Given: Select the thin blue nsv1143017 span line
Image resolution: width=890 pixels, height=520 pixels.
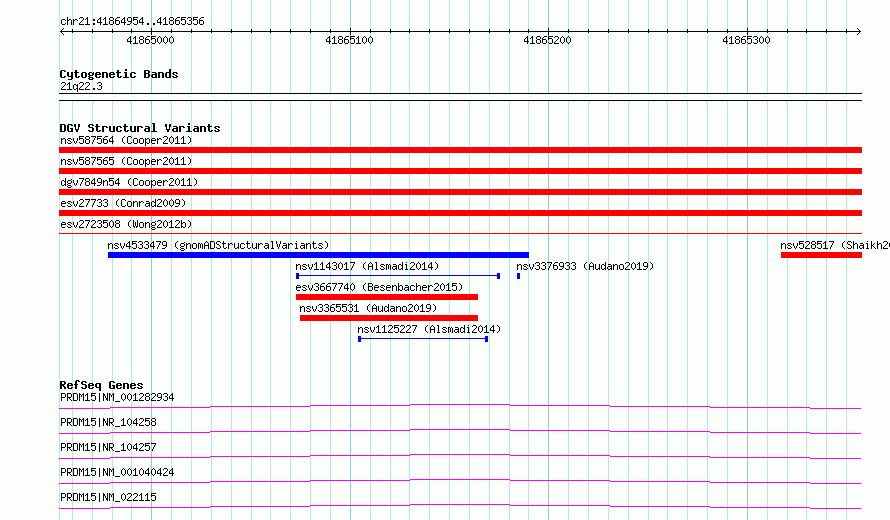Looking at the screenshot, I should [398, 276].
